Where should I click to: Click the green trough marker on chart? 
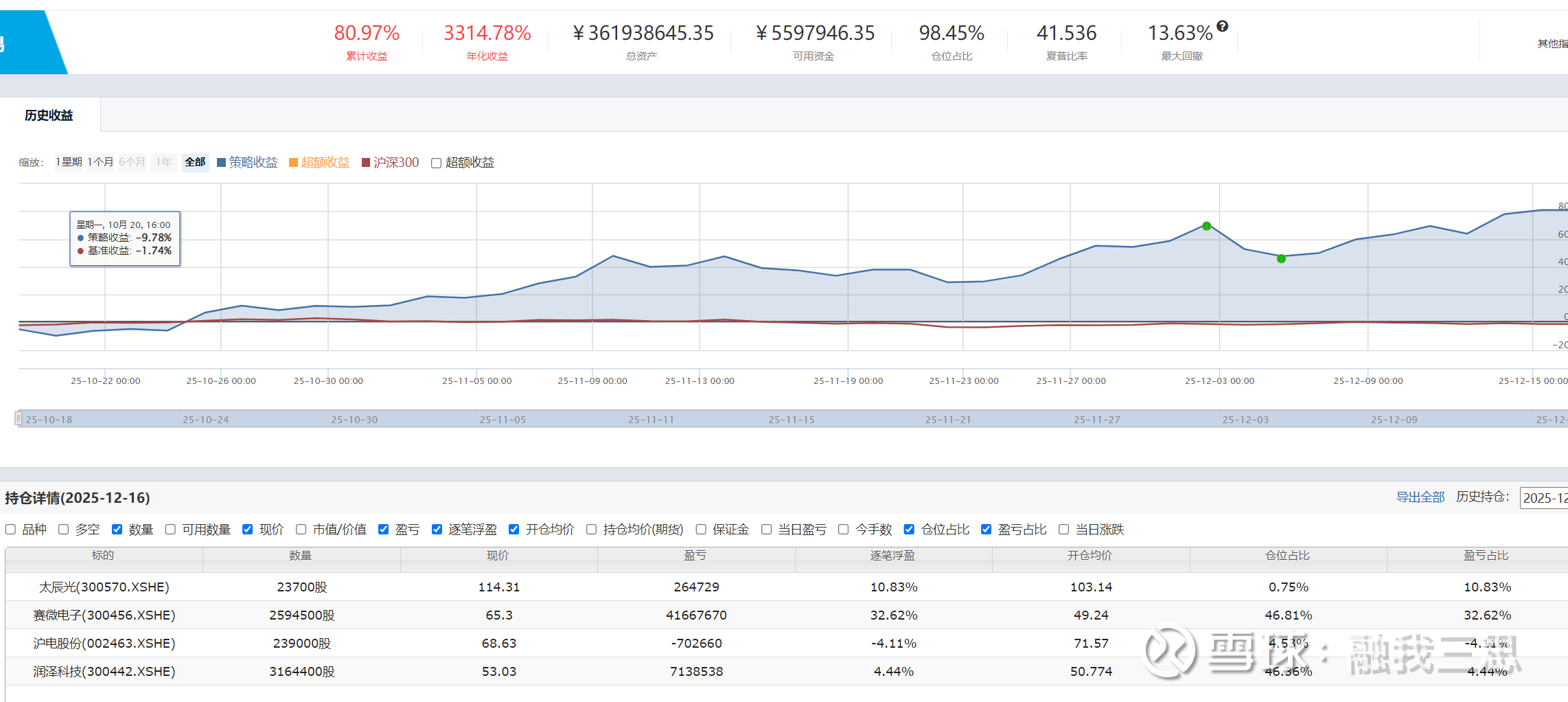(1281, 259)
